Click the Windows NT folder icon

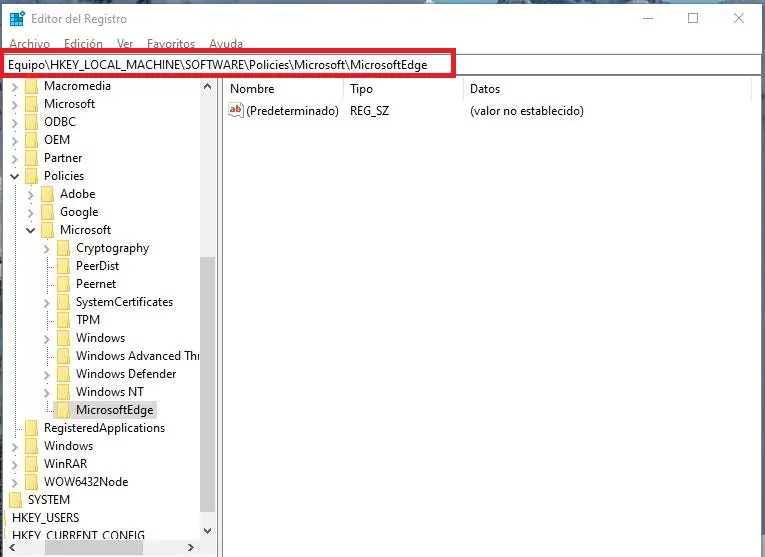[63, 392]
